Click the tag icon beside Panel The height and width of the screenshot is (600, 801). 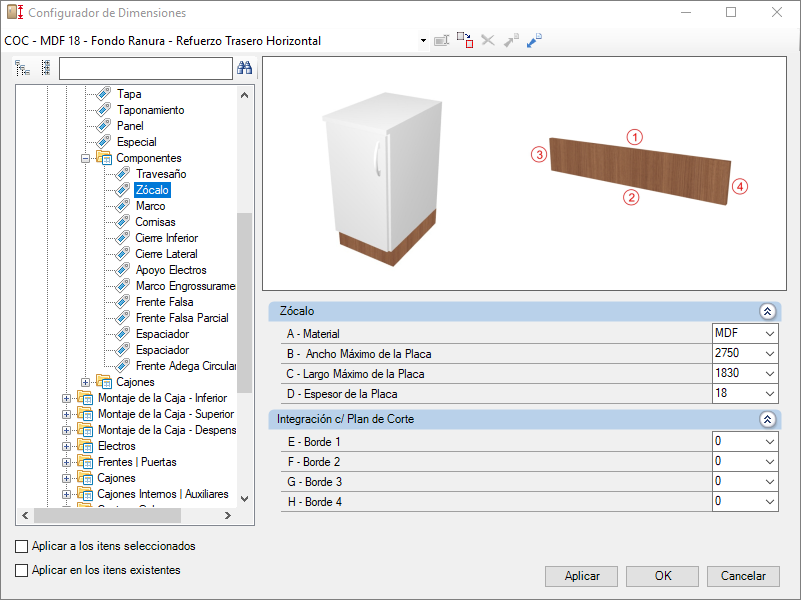pyautogui.click(x=104, y=126)
